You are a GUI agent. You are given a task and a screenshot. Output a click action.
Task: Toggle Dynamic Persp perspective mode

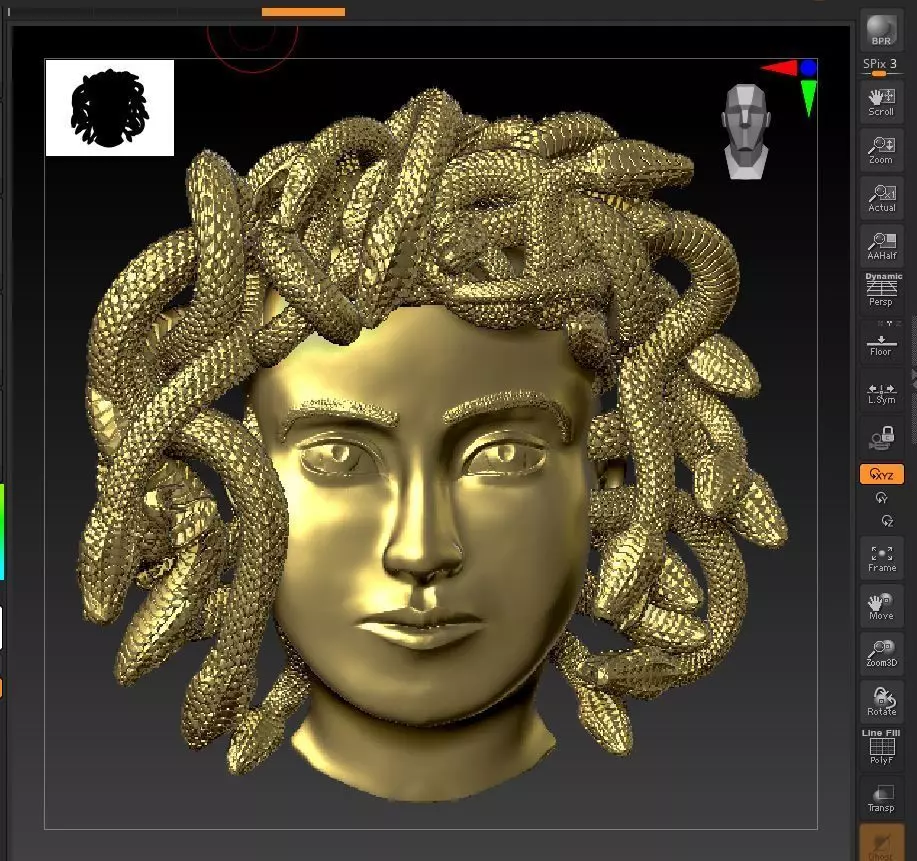click(881, 290)
